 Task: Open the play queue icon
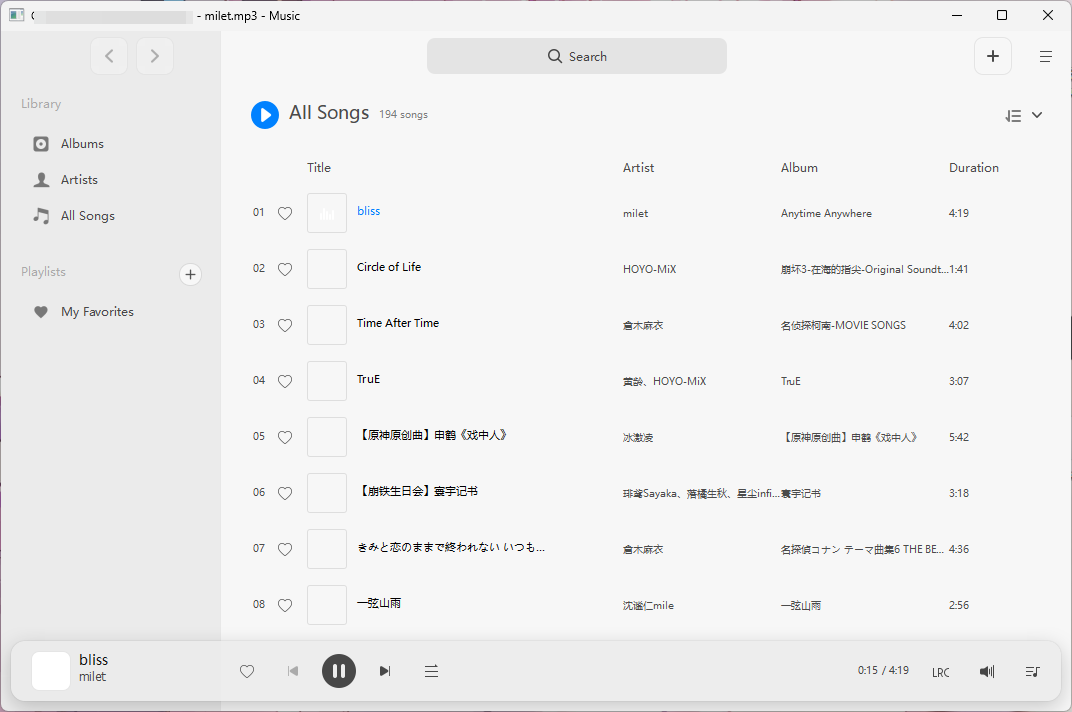coord(1032,672)
